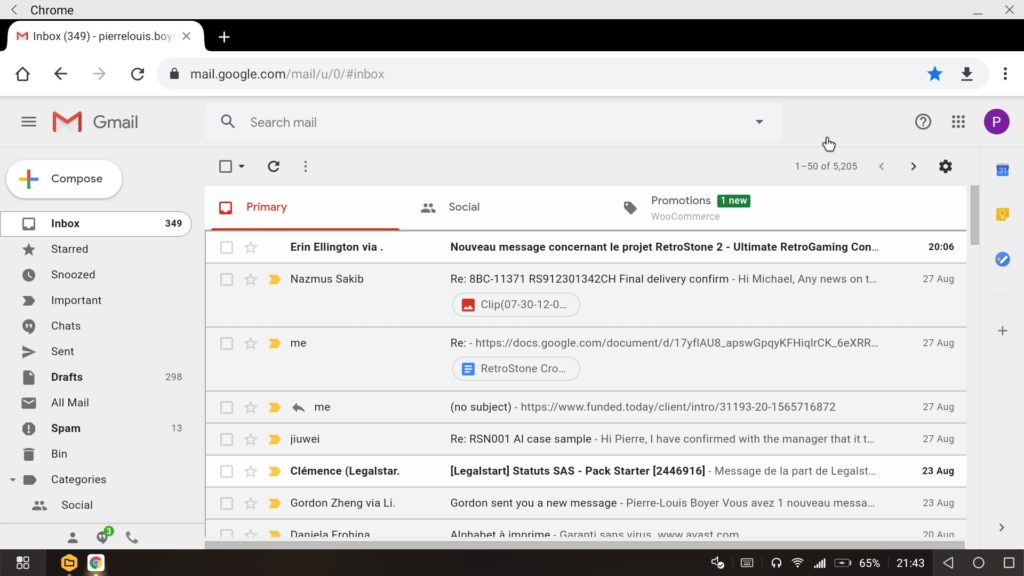This screenshot has height=576, width=1024.
Task: Open the Drafts folder
Action: [x=67, y=377]
